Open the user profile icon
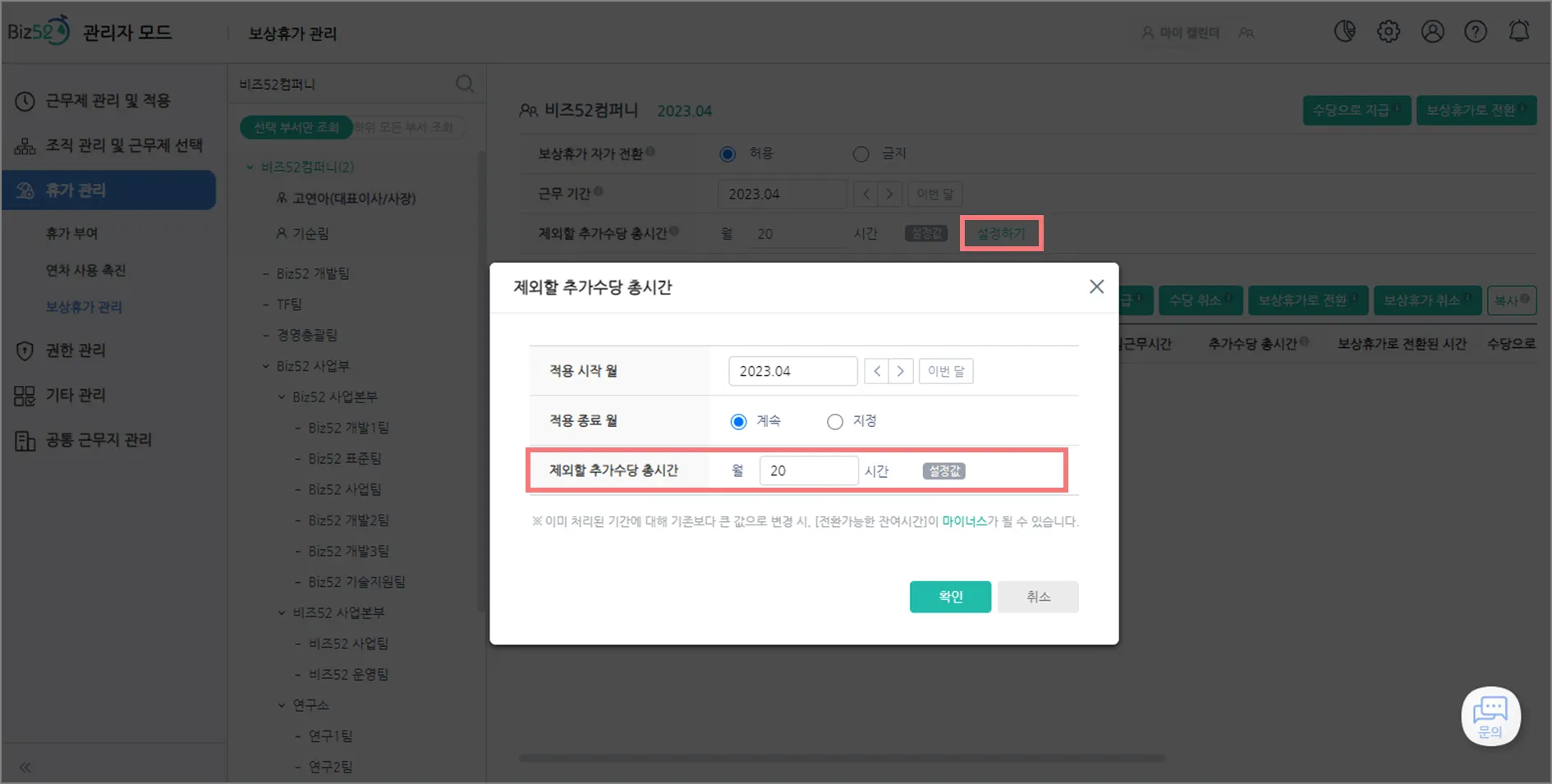 [x=1432, y=31]
